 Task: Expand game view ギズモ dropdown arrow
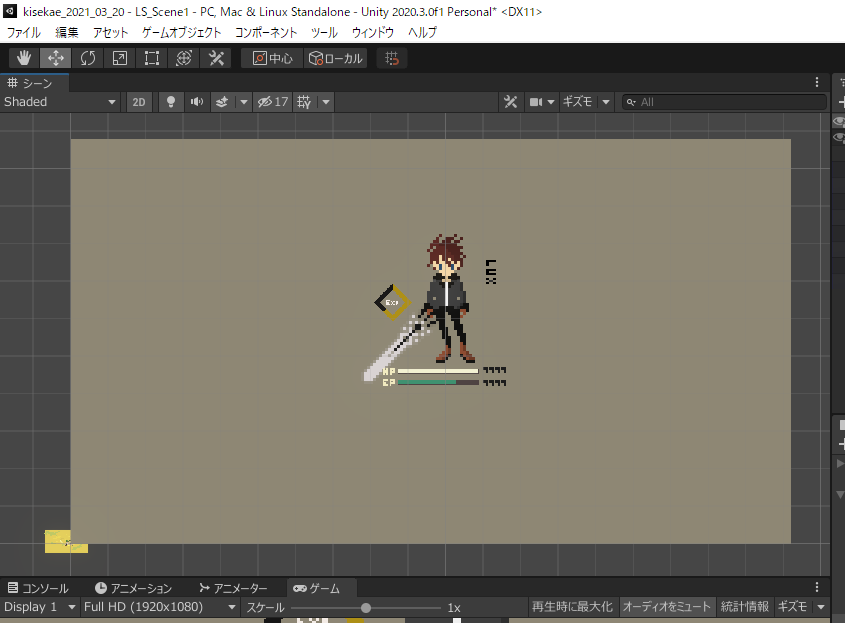pos(821,607)
